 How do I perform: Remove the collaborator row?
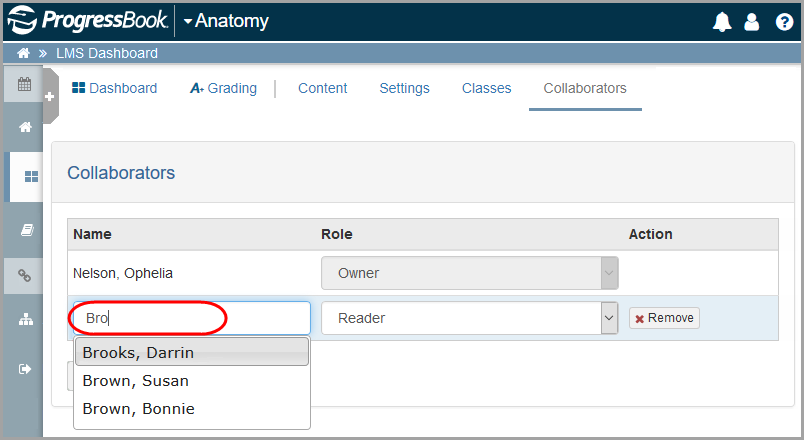[x=664, y=318]
